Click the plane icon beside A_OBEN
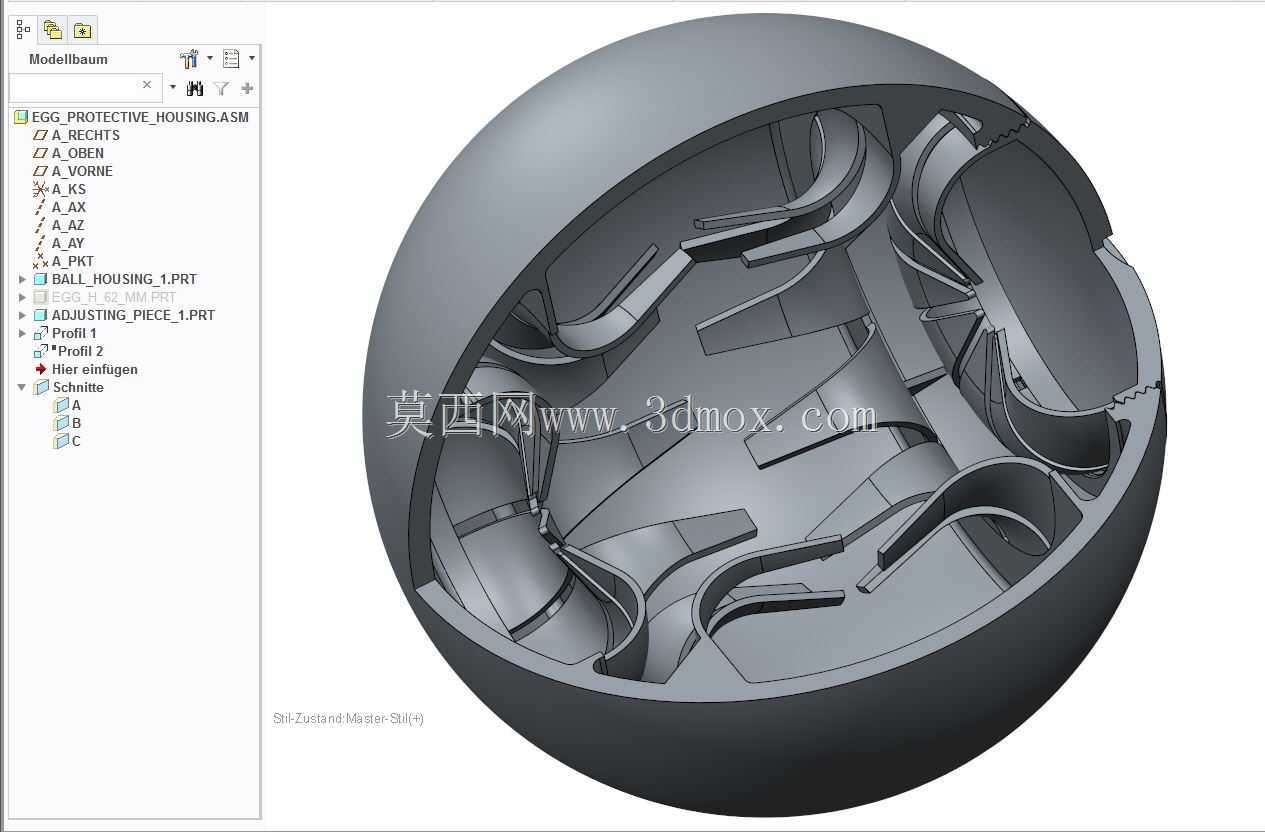This screenshot has width=1265, height=832. [x=40, y=153]
